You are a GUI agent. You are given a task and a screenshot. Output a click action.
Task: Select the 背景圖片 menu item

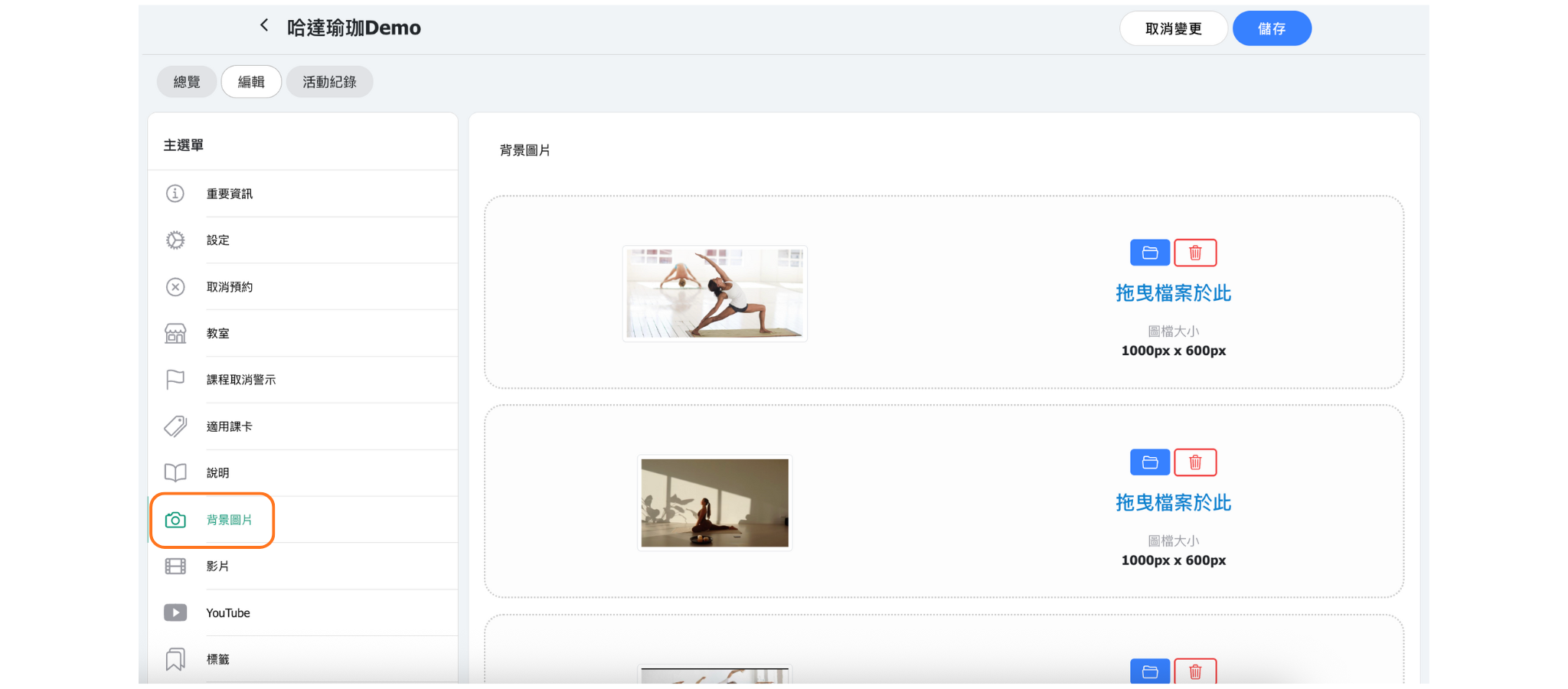pos(228,520)
